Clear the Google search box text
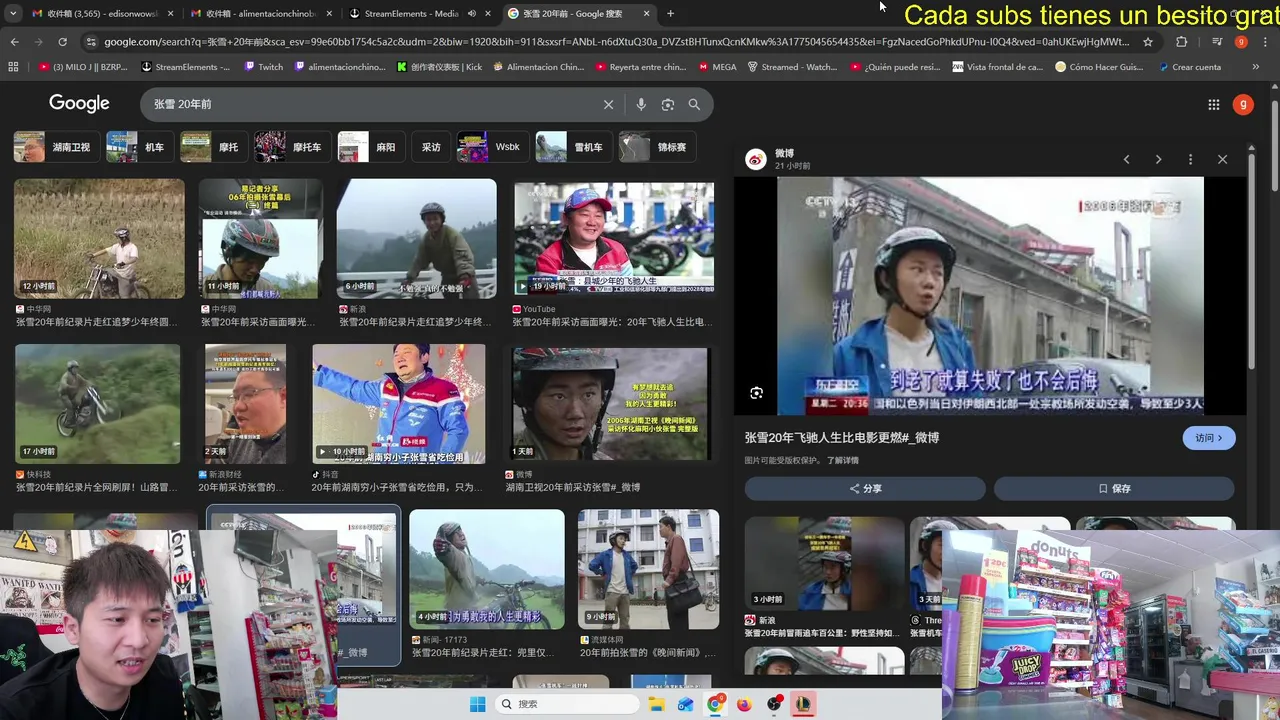The image size is (1280, 720). [x=608, y=104]
